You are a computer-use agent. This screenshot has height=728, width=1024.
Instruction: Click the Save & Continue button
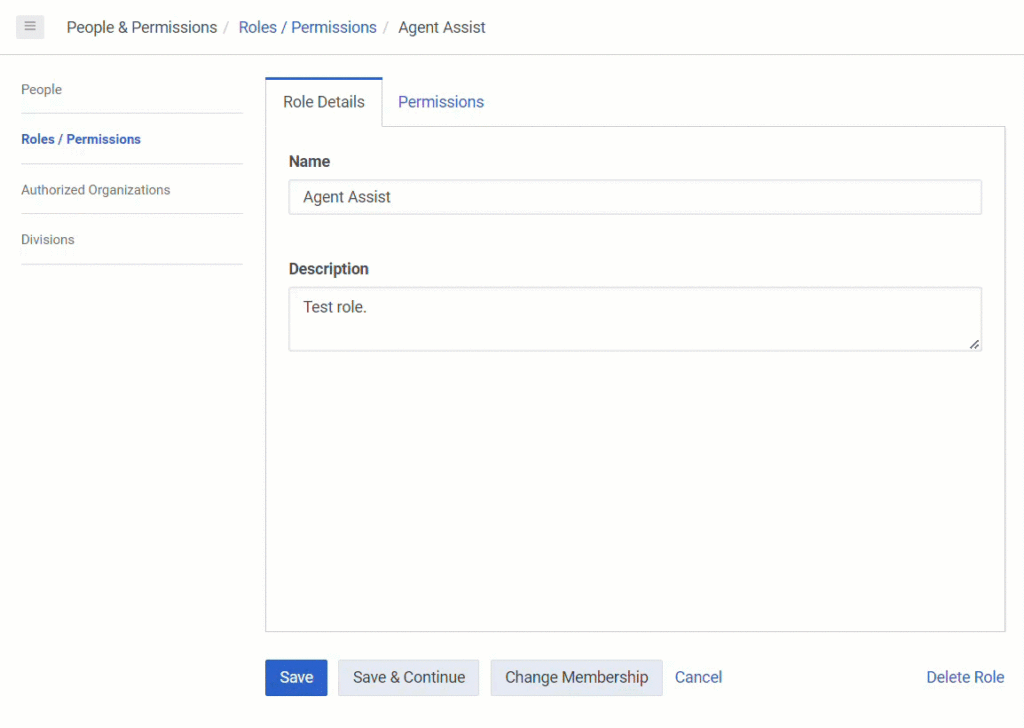pos(408,677)
